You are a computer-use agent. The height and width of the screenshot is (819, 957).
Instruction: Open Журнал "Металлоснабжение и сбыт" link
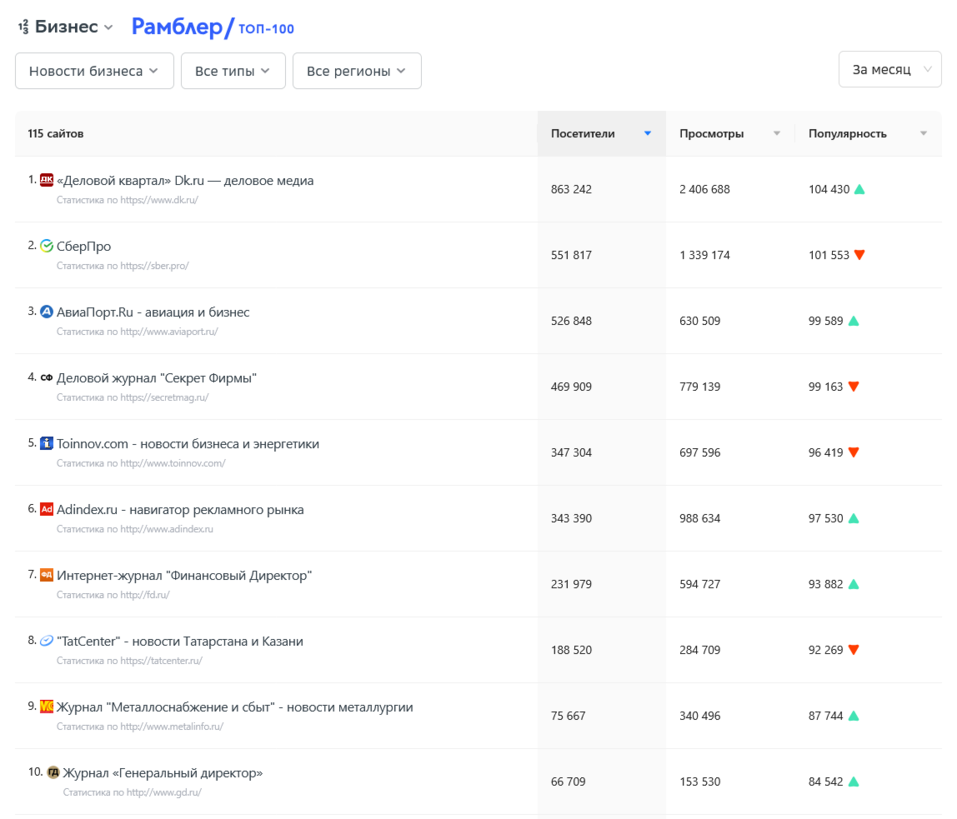tap(235, 708)
